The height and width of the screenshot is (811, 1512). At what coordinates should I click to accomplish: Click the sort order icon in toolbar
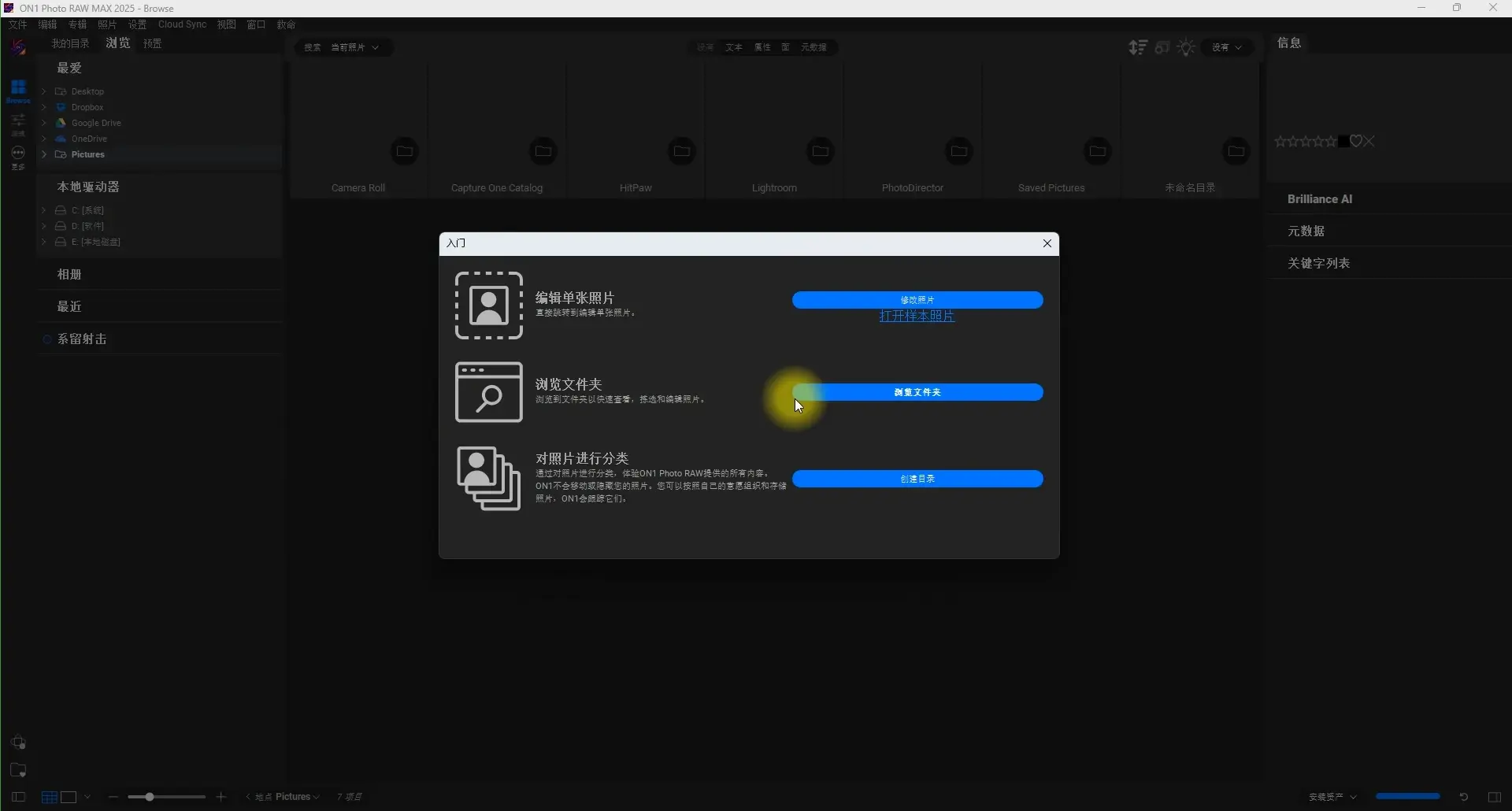point(1137,47)
